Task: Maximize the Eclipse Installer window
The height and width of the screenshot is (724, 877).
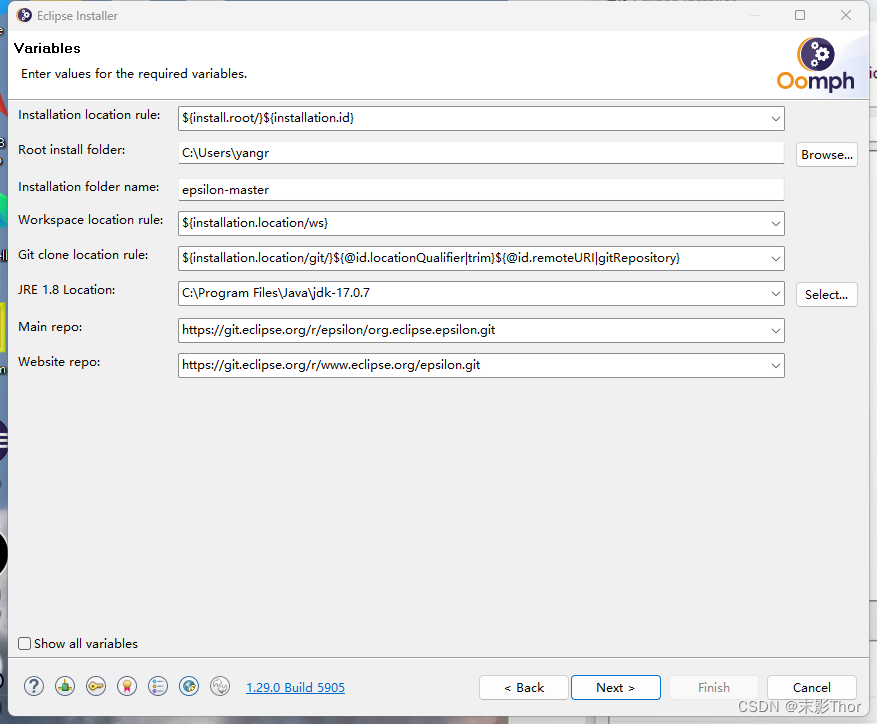Action: (x=800, y=15)
